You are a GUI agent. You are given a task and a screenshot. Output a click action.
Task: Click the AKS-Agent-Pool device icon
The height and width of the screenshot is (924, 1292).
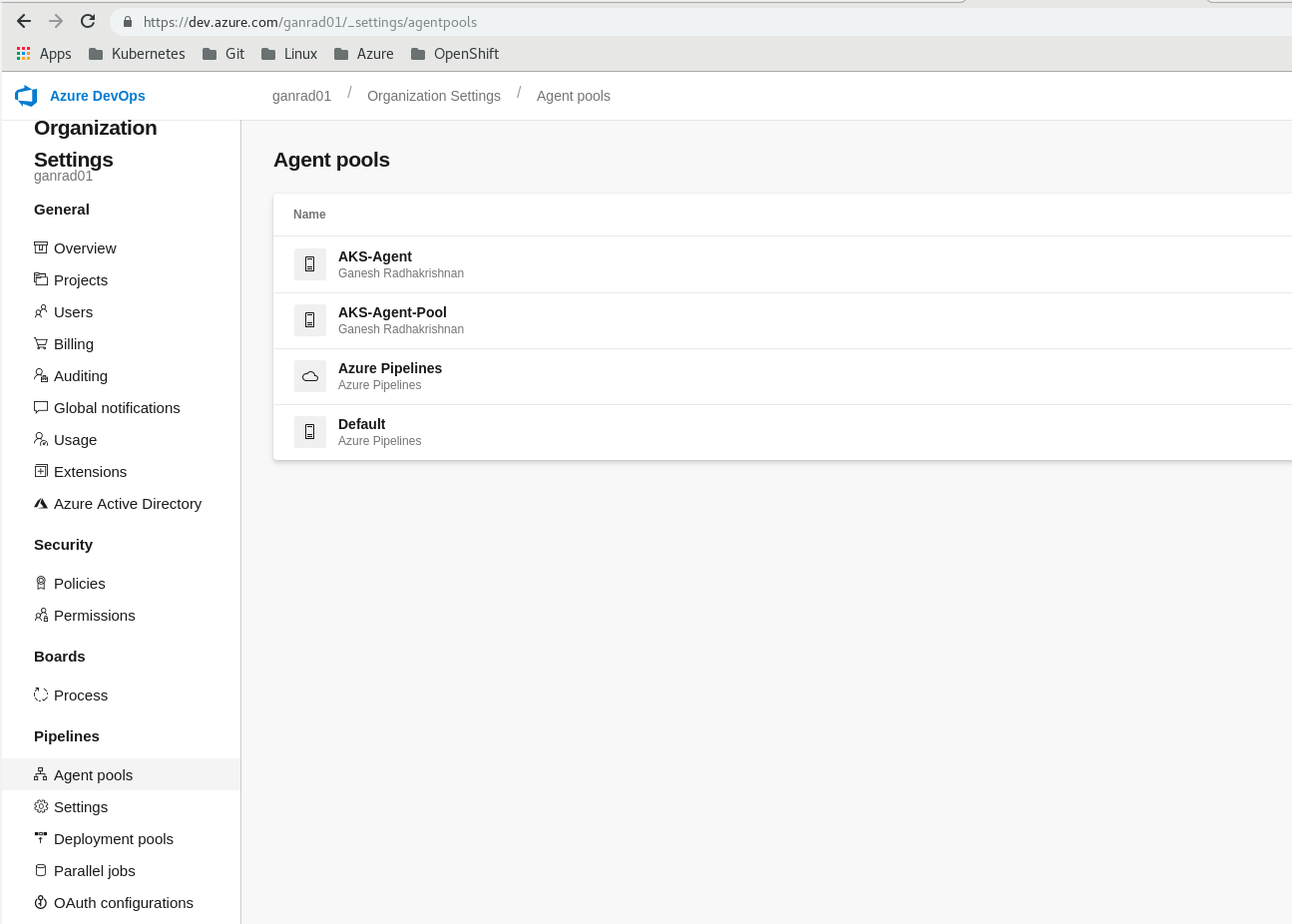tap(310, 320)
